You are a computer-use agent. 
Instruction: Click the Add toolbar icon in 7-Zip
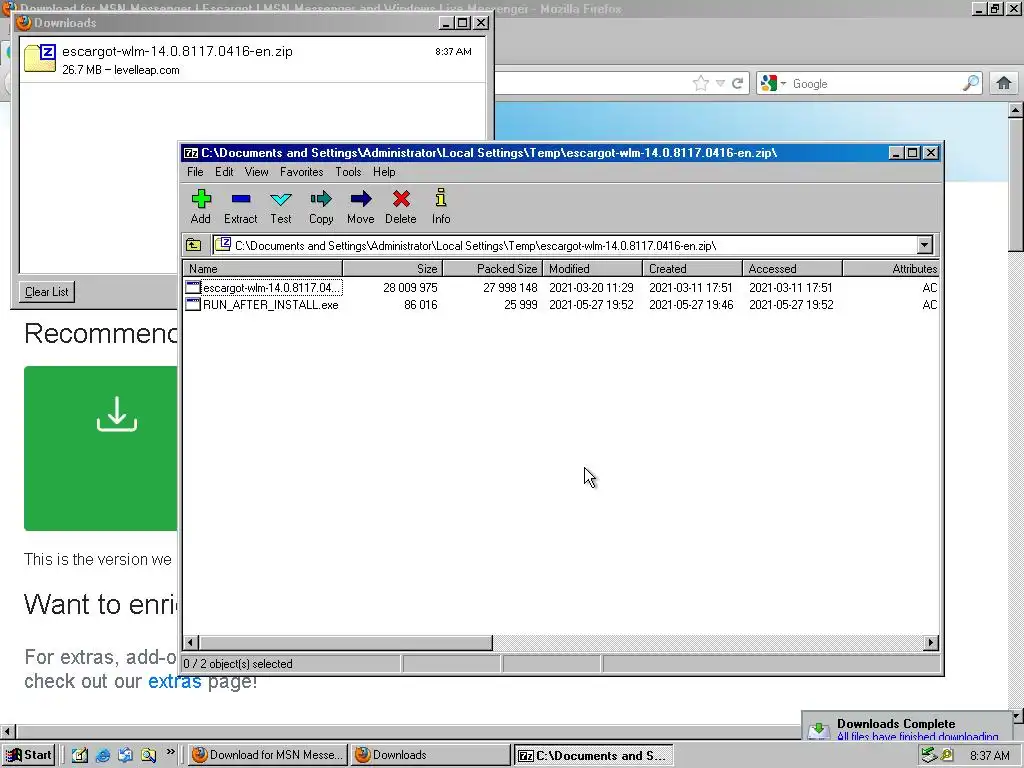pyautogui.click(x=201, y=199)
